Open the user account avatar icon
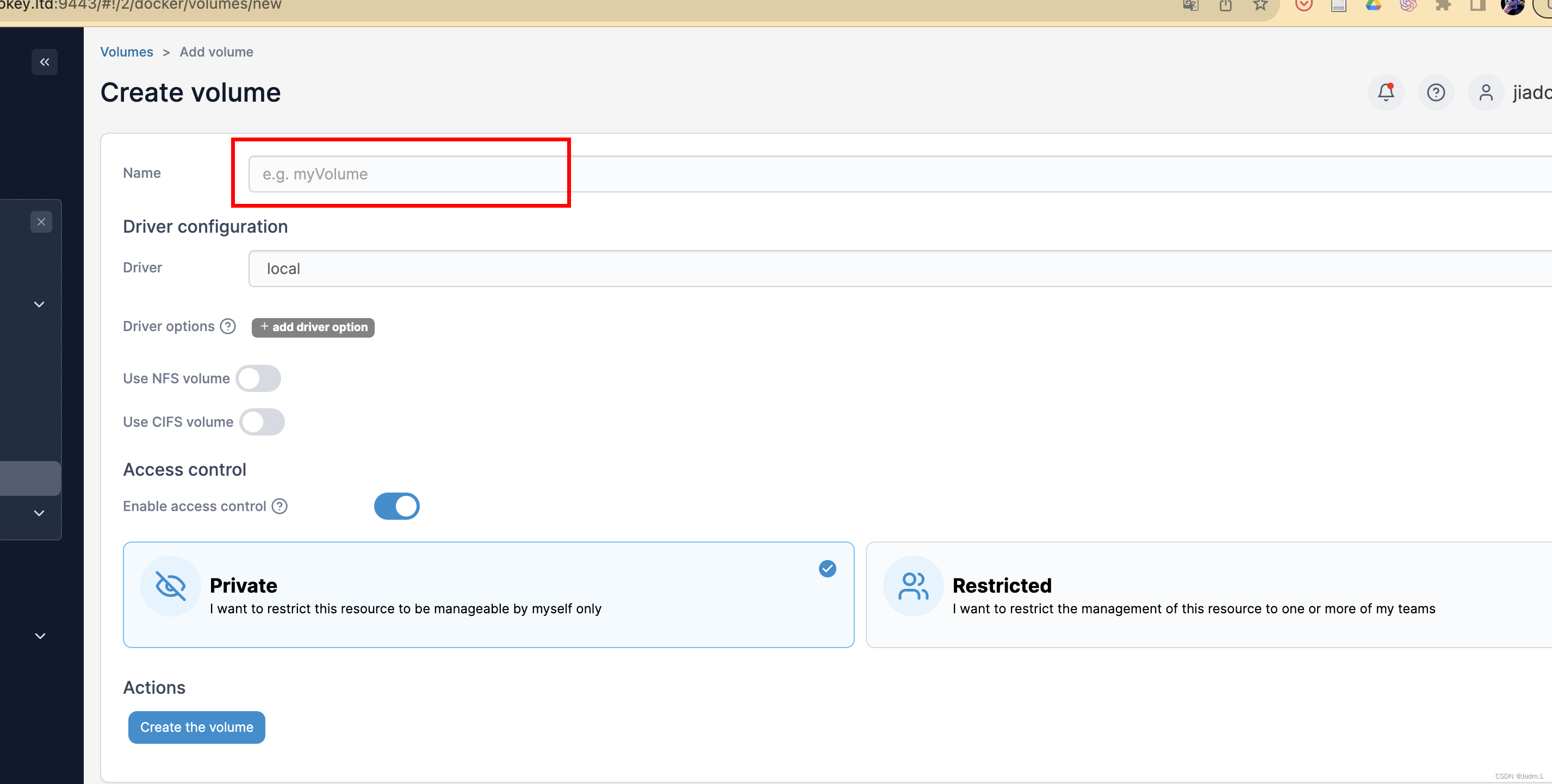1552x784 pixels. coord(1486,92)
